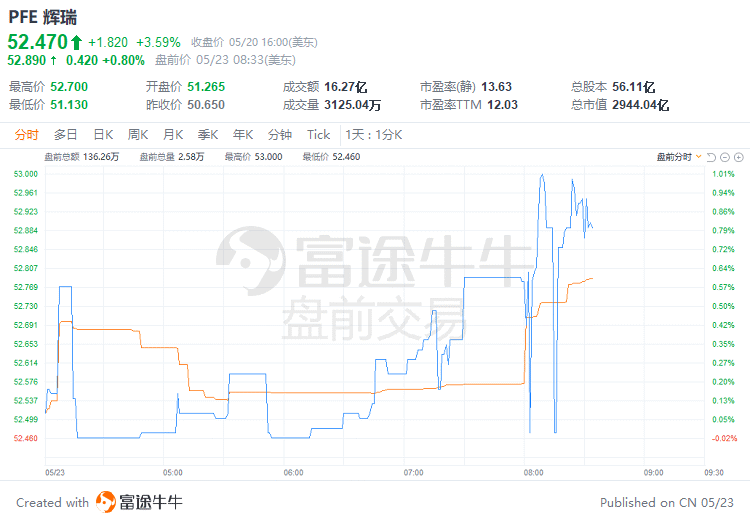This screenshot has height=523, width=750.
Task: Click the 1天 : 1分K interval label
Action: 374,135
